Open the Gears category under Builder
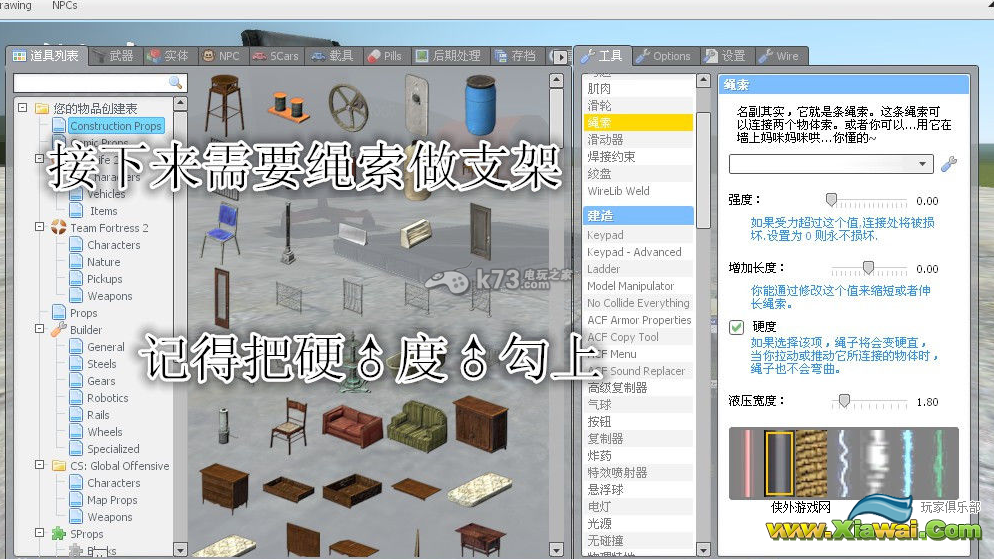The image size is (994, 559). pos(101,381)
